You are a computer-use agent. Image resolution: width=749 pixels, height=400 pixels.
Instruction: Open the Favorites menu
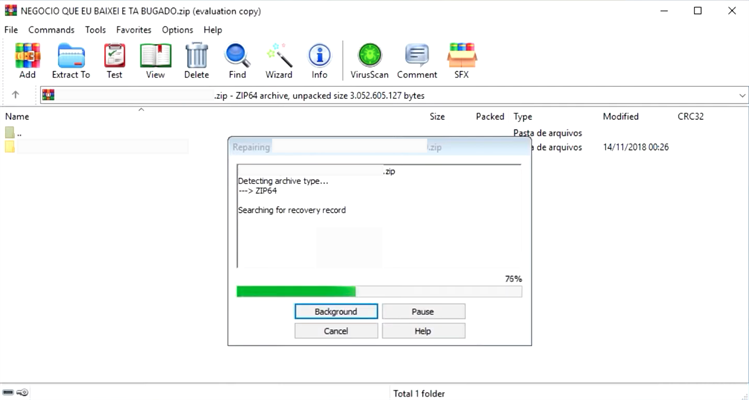click(x=133, y=30)
